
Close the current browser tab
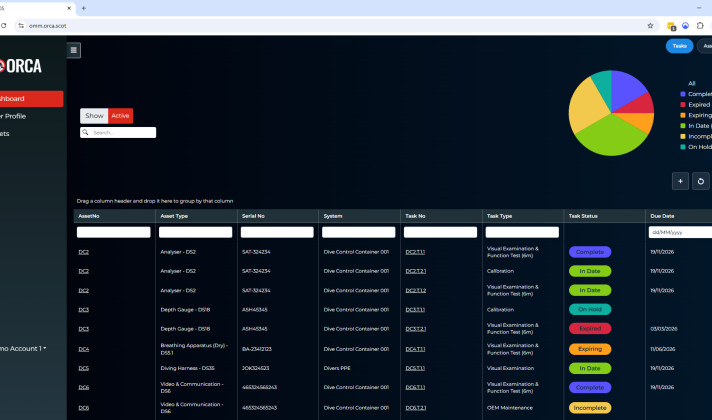click(x=69, y=8)
